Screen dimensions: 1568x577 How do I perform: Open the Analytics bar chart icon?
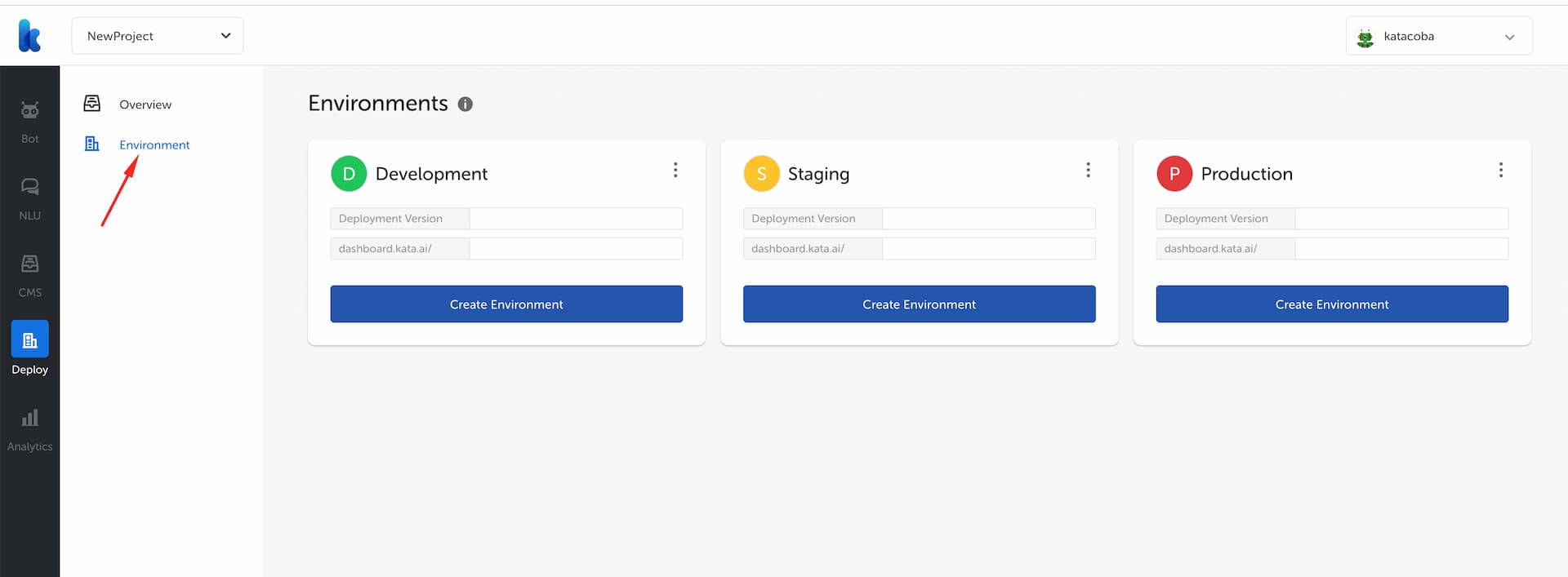29,418
